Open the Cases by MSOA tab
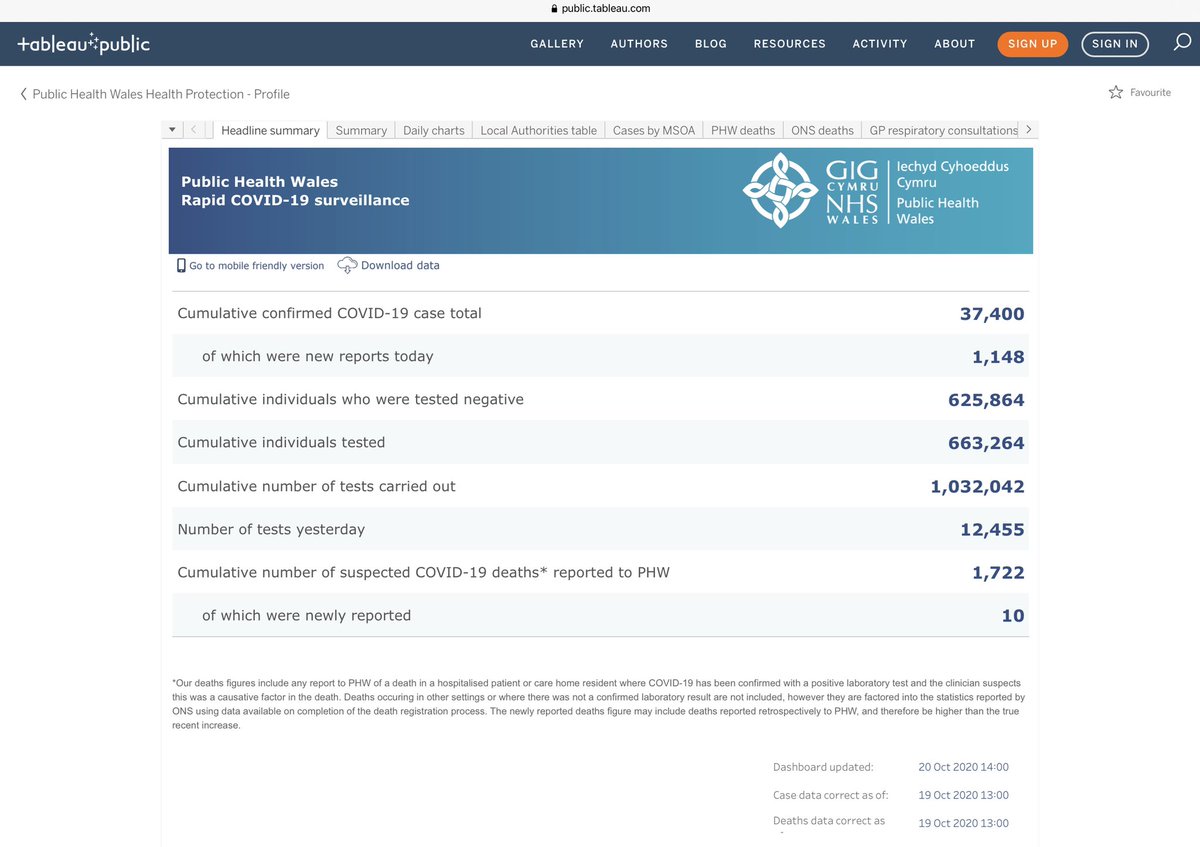 pos(654,130)
